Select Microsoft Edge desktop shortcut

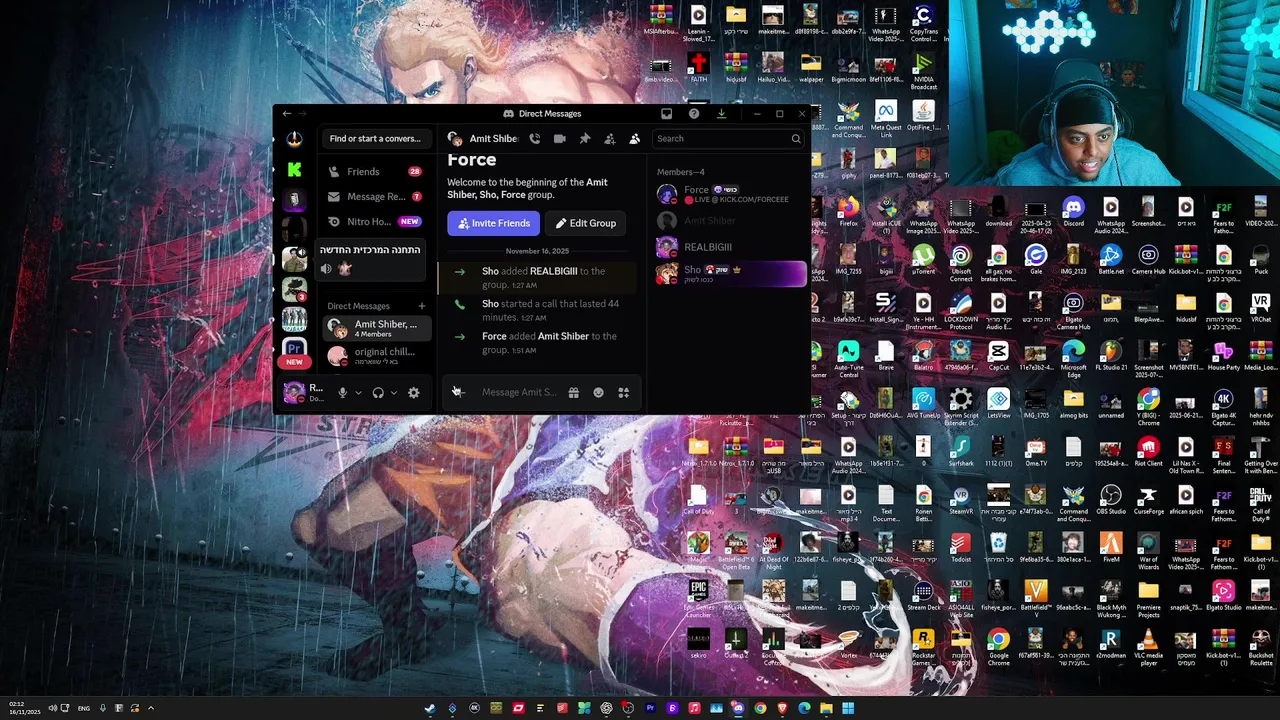tap(1073, 359)
